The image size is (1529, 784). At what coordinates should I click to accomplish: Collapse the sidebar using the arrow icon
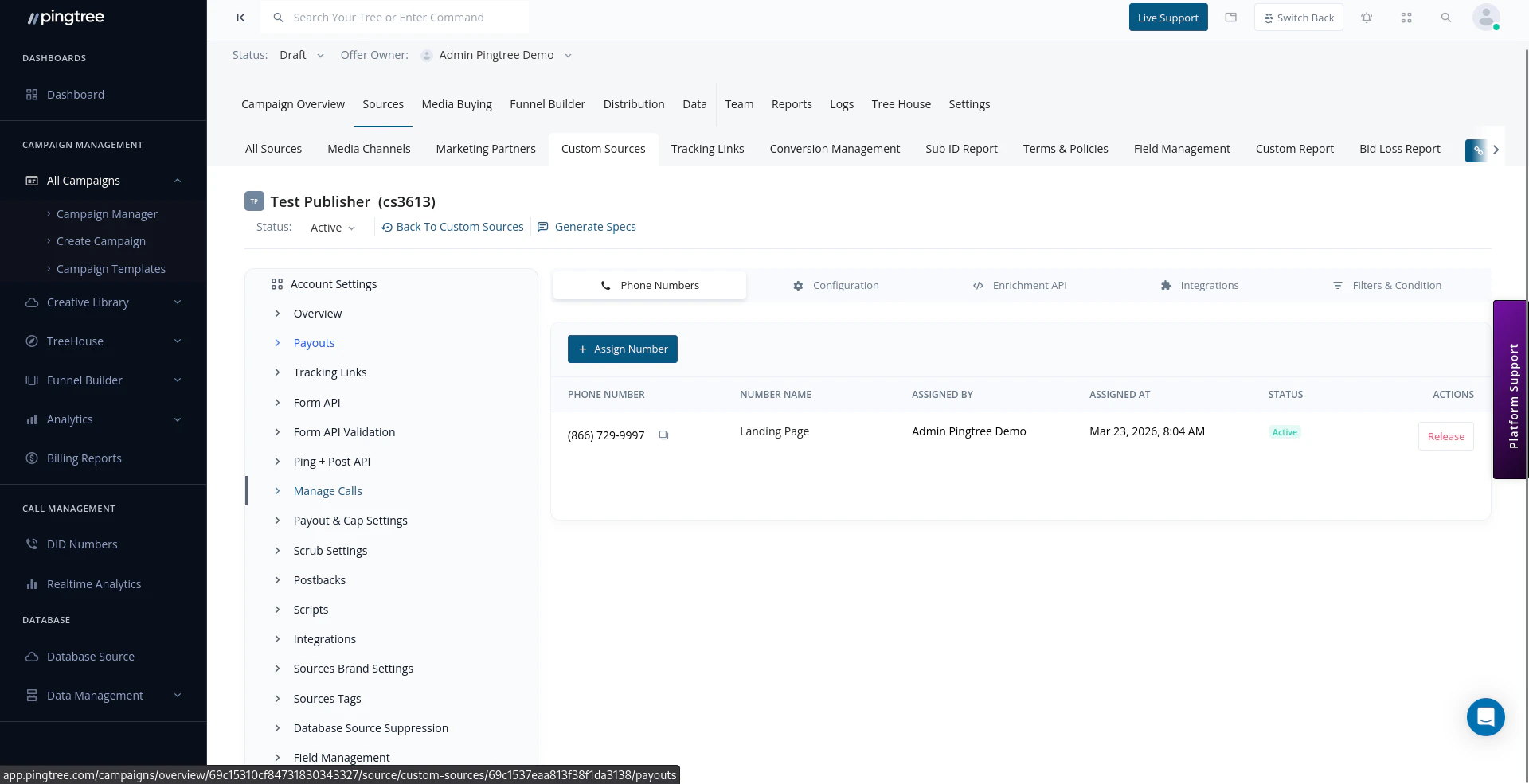pos(240,18)
